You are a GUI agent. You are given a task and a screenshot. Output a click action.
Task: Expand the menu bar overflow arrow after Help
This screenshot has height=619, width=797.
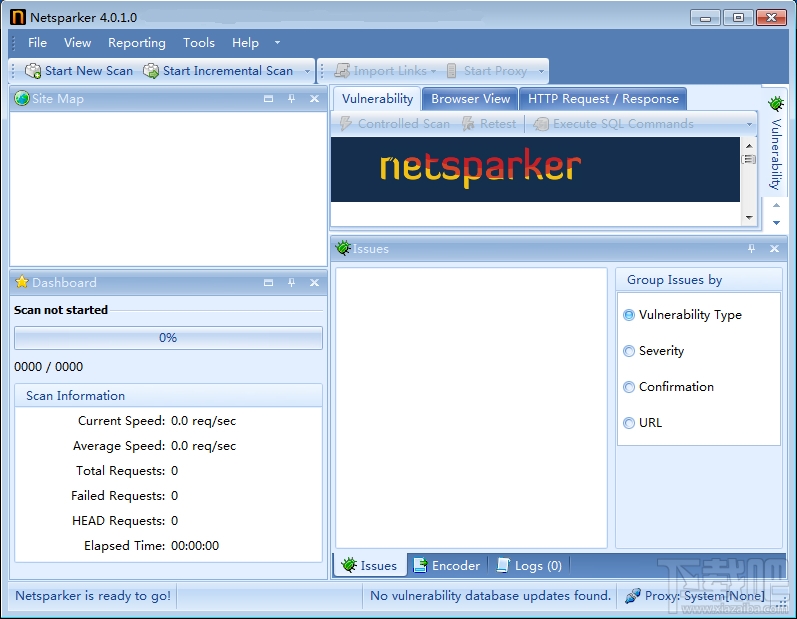point(277,43)
